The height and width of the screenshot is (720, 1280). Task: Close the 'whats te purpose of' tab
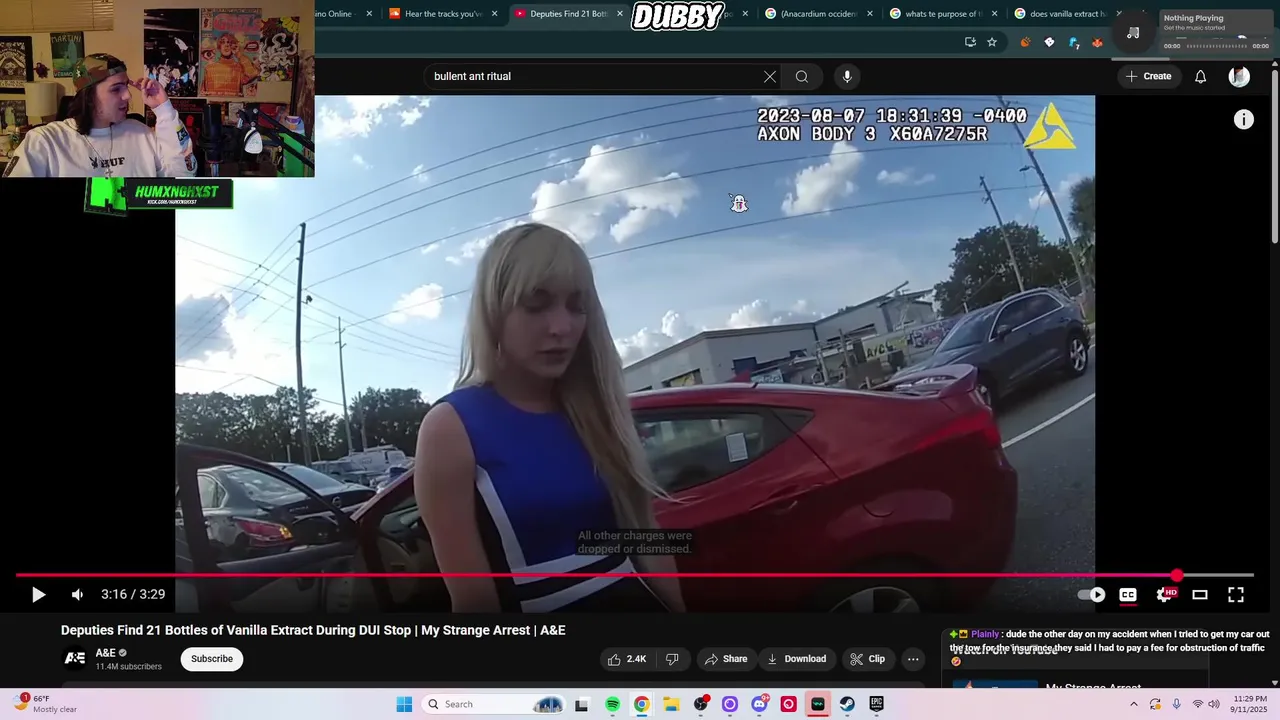995,14
